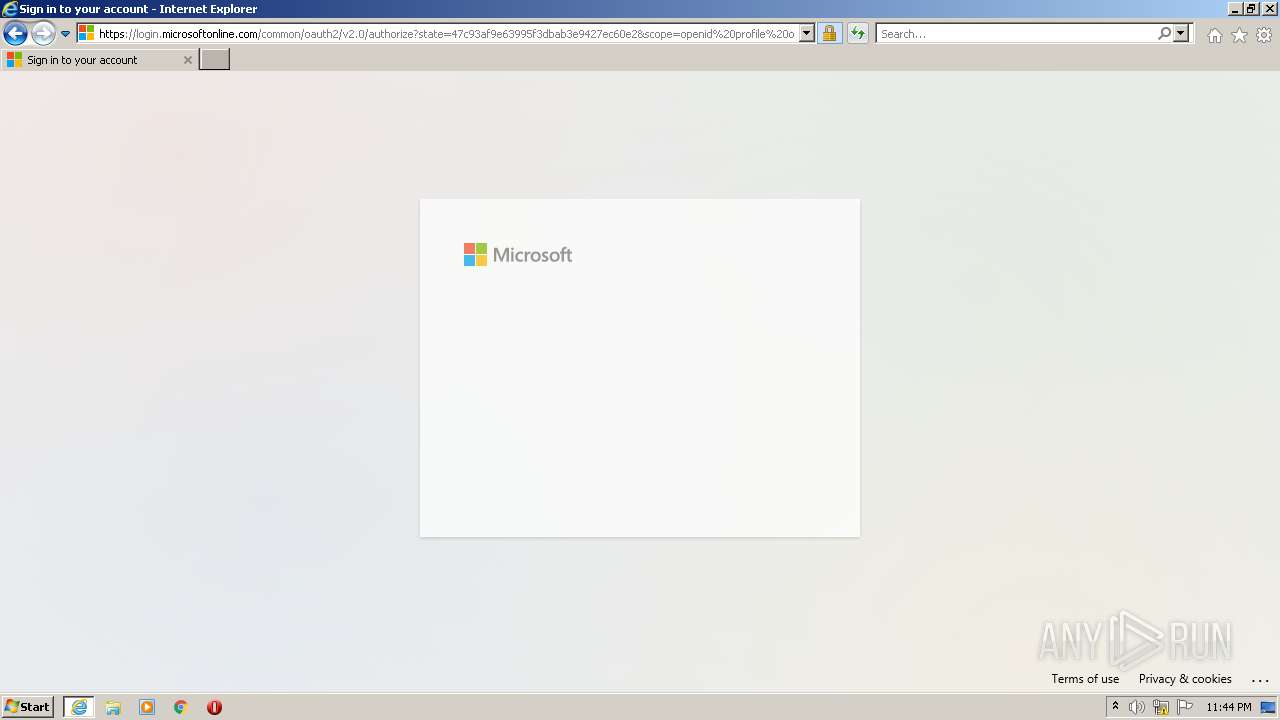This screenshot has height=720, width=1280.
Task: Click the ellipsis more options in footer
Action: pyautogui.click(x=1260, y=679)
